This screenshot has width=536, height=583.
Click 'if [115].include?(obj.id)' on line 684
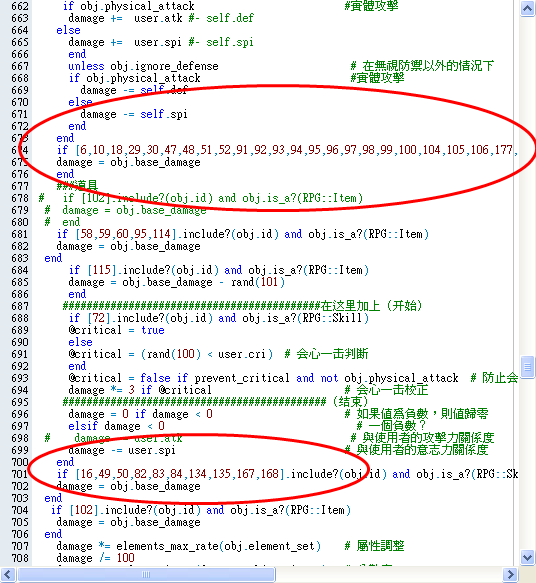141,270
